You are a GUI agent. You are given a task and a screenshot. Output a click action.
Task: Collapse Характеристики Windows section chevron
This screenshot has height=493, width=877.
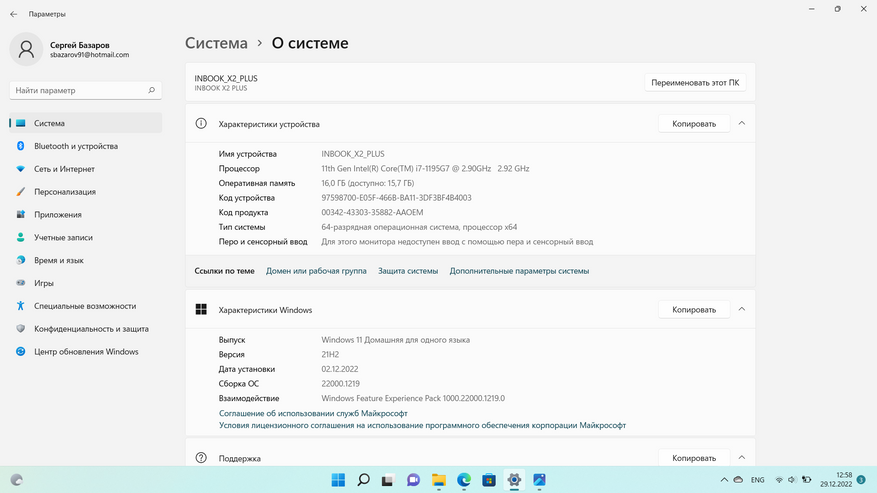(742, 309)
